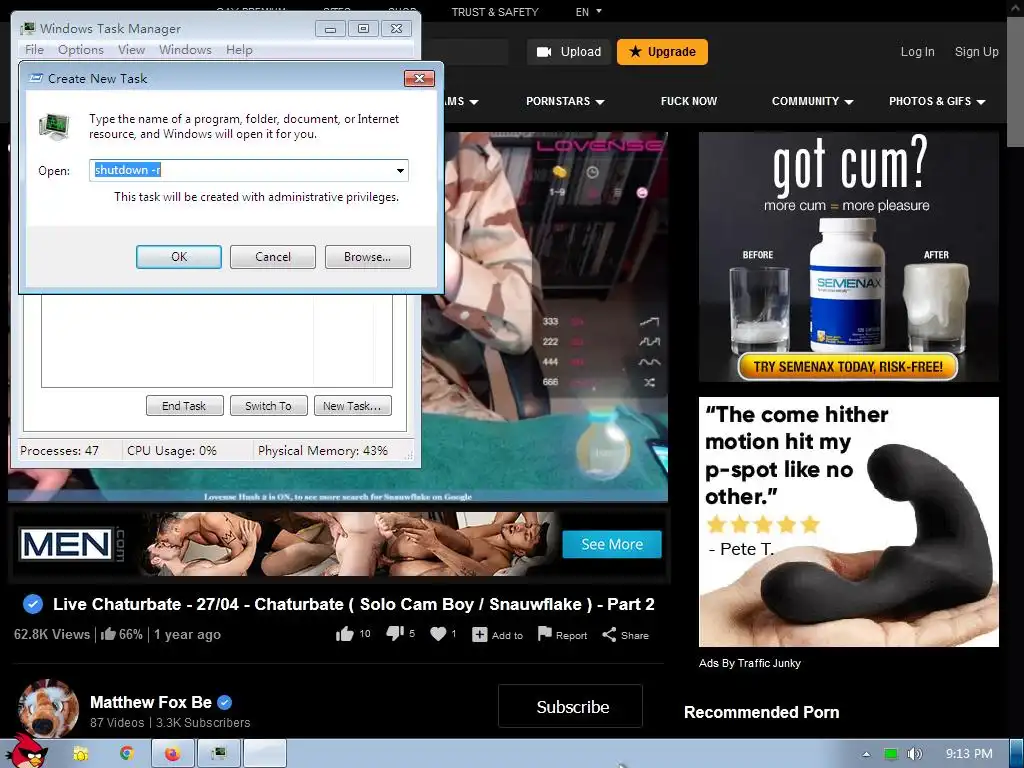This screenshot has width=1024, height=768.
Task: Click the thumbs-up icon showing 10
Action: tap(345, 633)
